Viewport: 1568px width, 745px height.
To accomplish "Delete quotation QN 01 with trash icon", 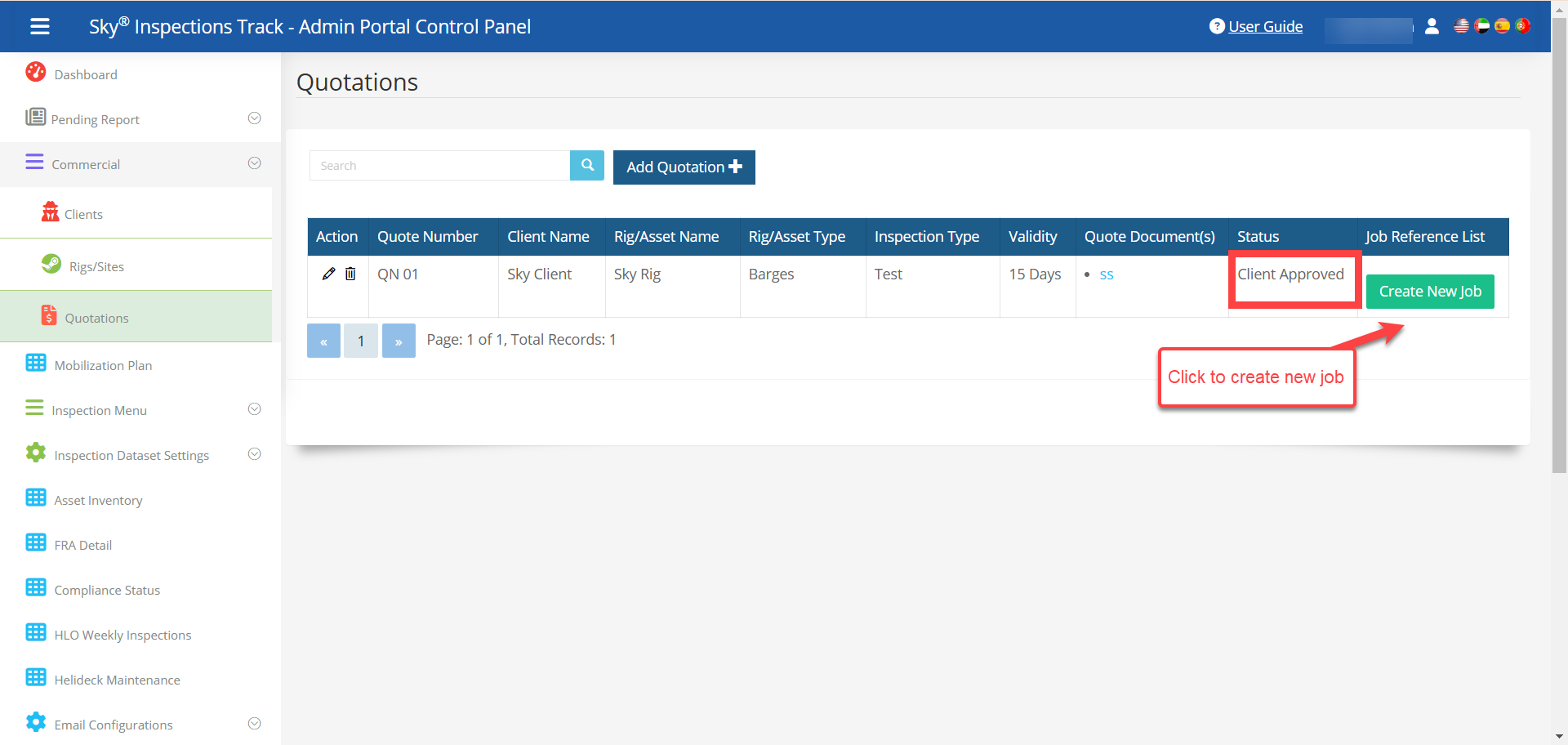I will pyautogui.click(x=350, y=274).
